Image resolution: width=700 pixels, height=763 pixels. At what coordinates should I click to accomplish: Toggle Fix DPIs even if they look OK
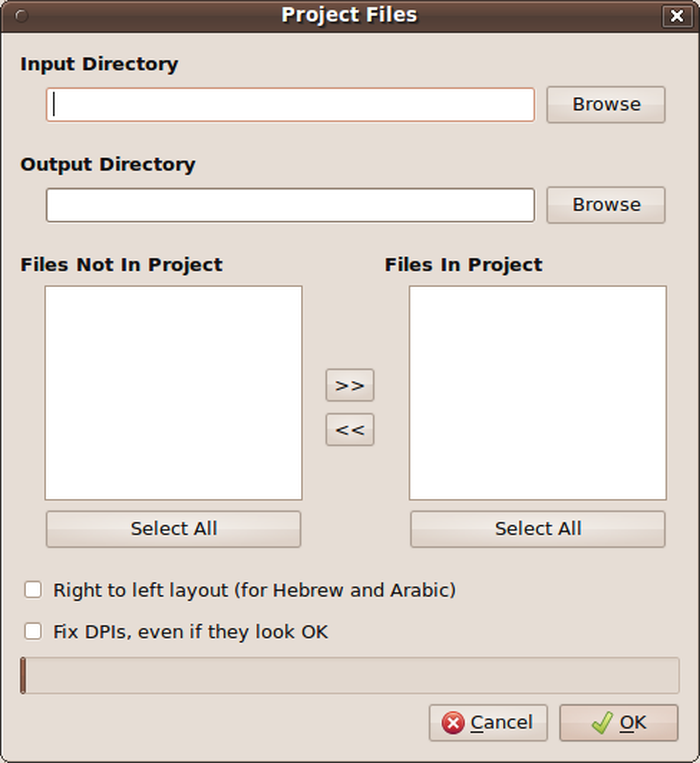pos(33,632)
